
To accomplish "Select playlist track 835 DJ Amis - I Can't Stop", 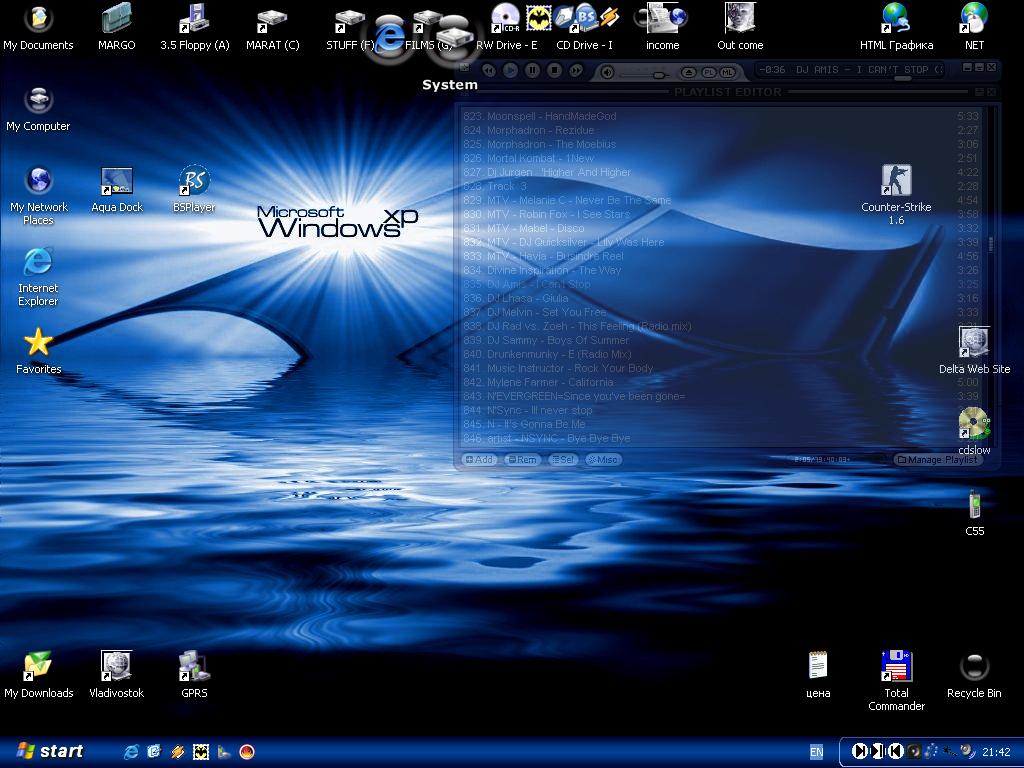I will tap(721, 284).
